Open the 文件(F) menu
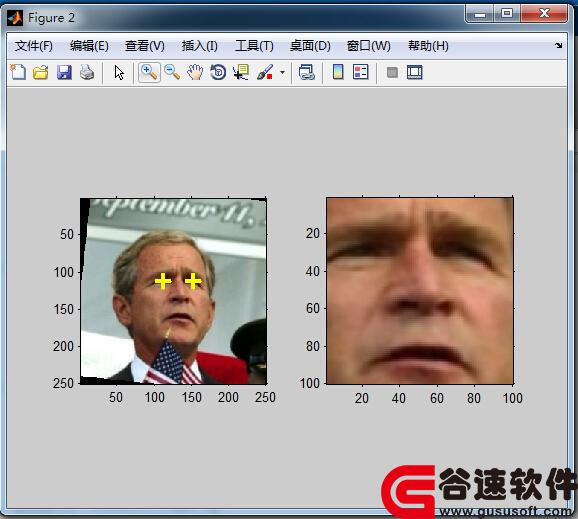This screenshot has height=519, width=578. point(34,46)
